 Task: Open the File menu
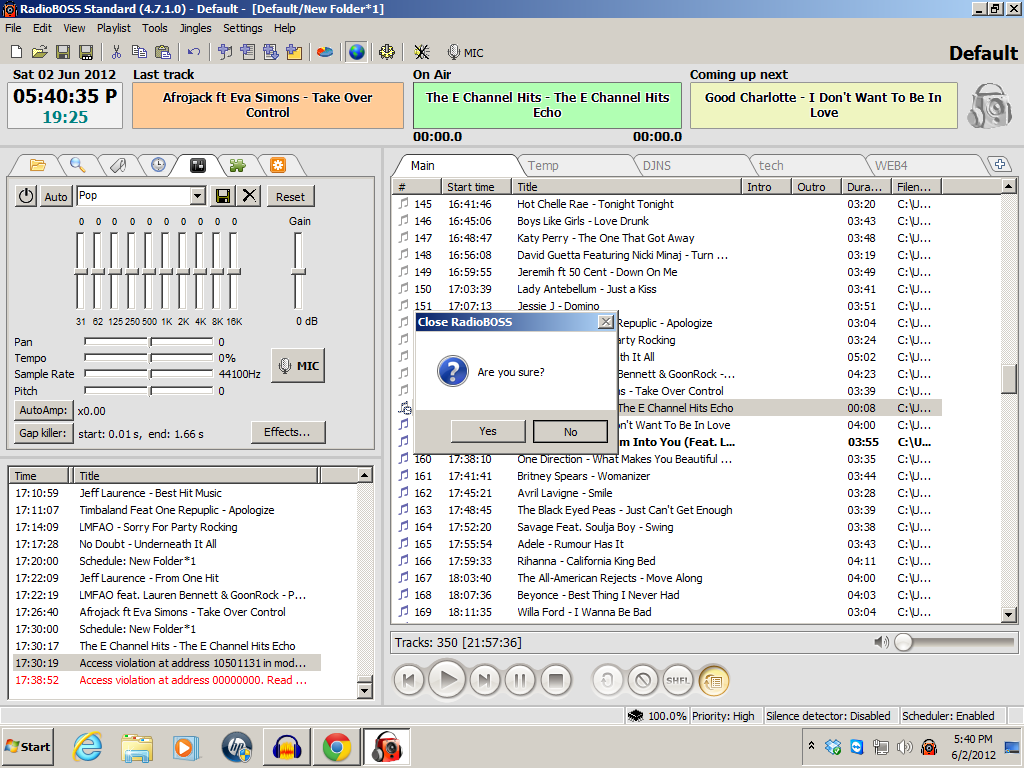tap(13, 28)
